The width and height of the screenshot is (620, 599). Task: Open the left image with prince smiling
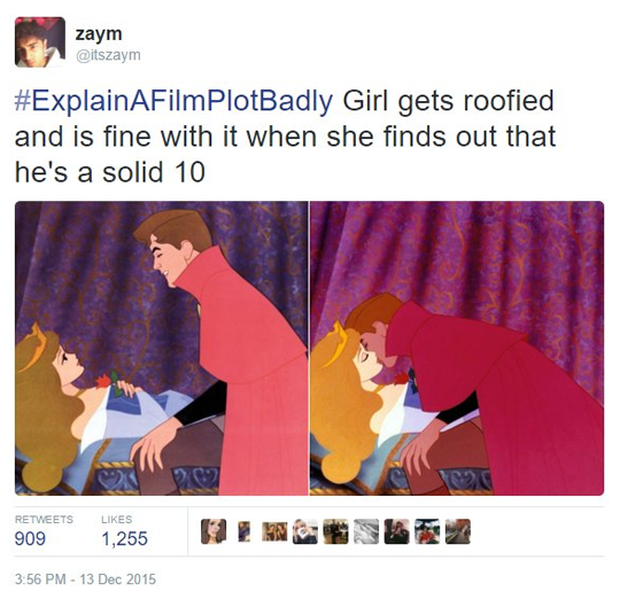[x=161, y=348]
